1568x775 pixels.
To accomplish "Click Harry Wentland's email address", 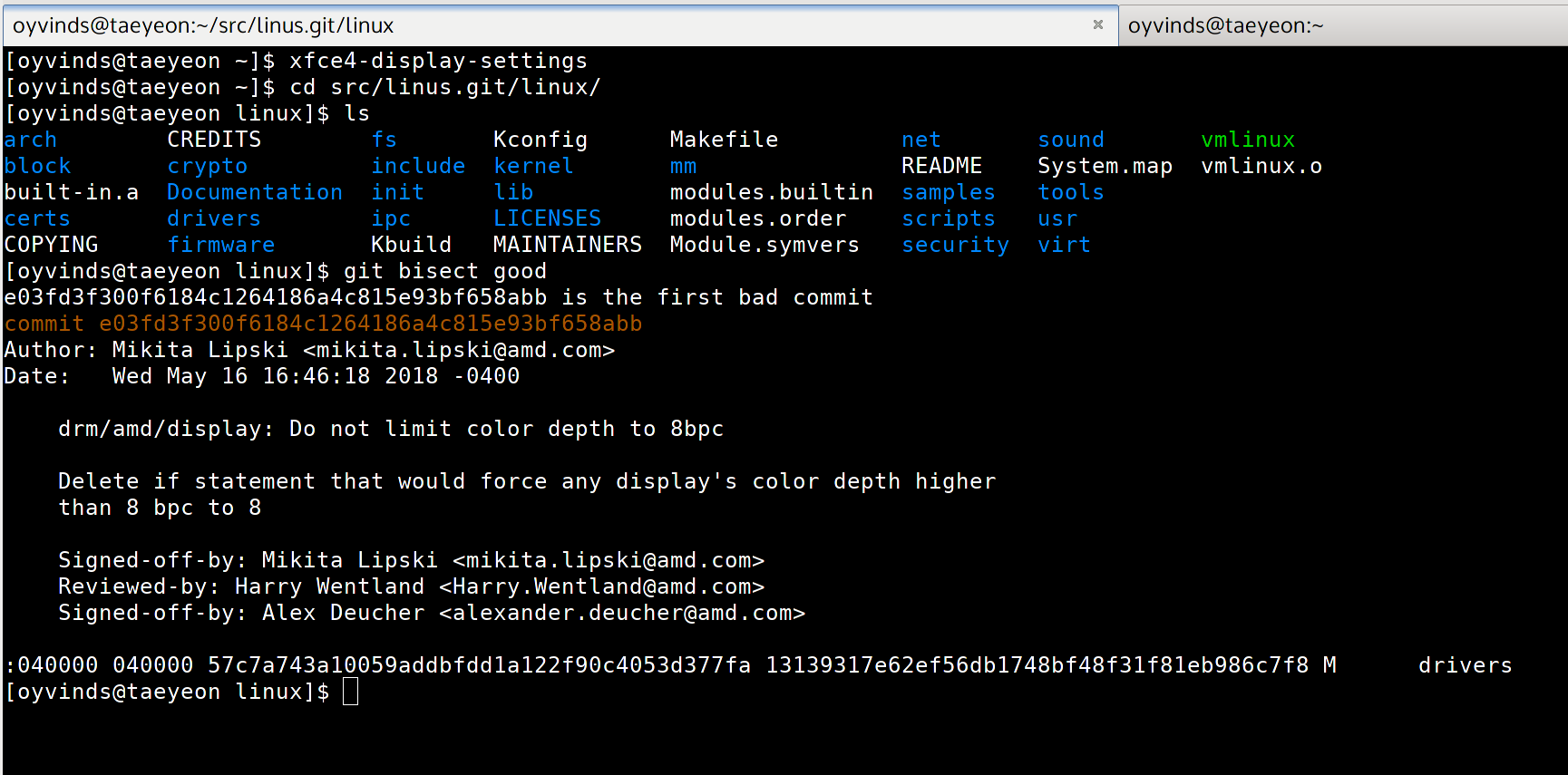I will (601, 587).
